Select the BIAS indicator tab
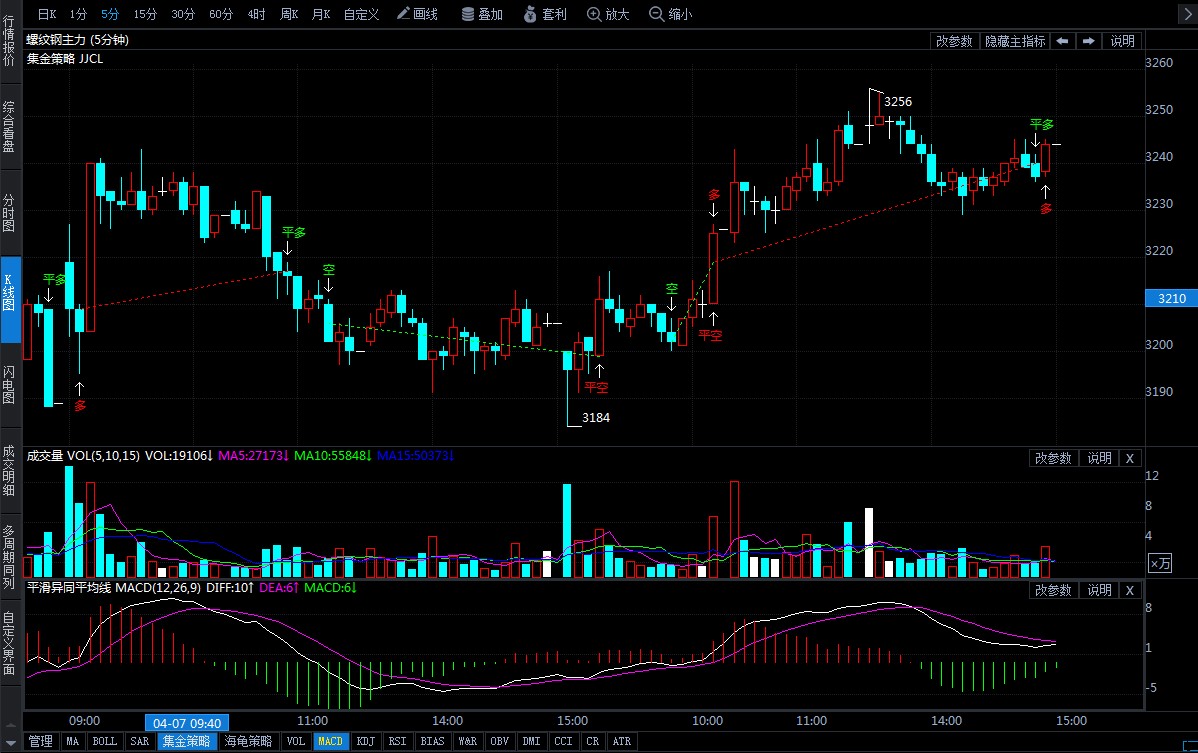The width and height of the screenshot is (1198, 753). point(432,742)
